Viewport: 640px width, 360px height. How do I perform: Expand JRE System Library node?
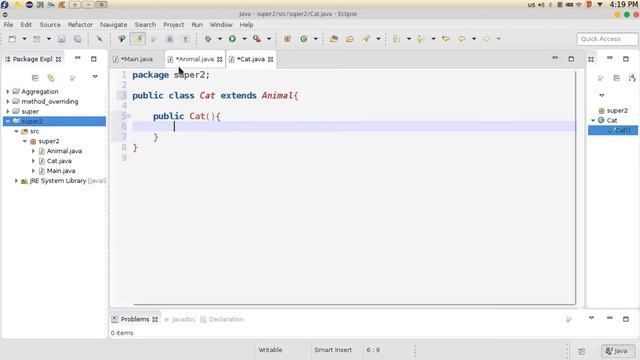tap(16, 181)
